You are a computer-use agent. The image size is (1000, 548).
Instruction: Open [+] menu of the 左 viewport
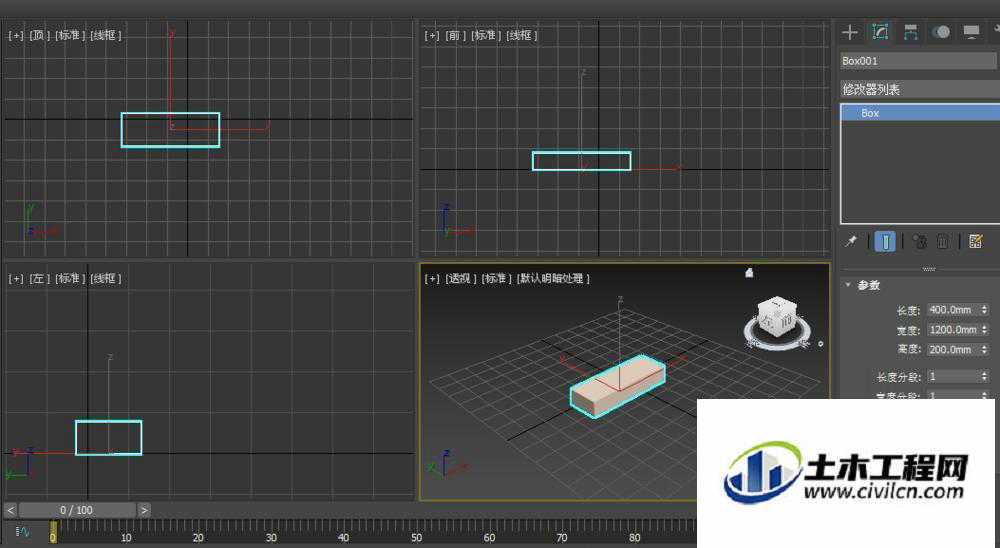click(15, 278)
